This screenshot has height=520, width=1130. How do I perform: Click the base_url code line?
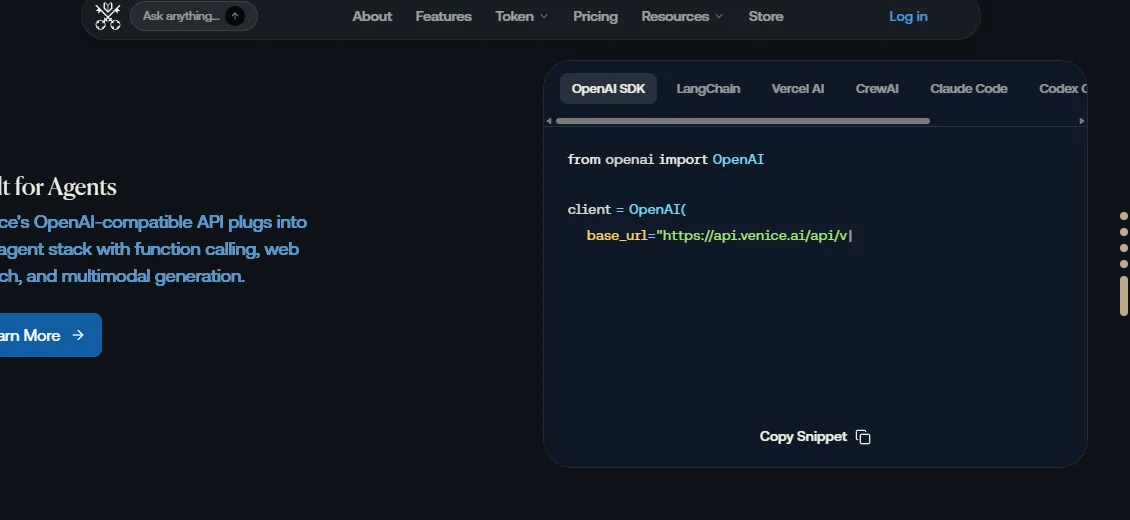[x=719, y=236]
